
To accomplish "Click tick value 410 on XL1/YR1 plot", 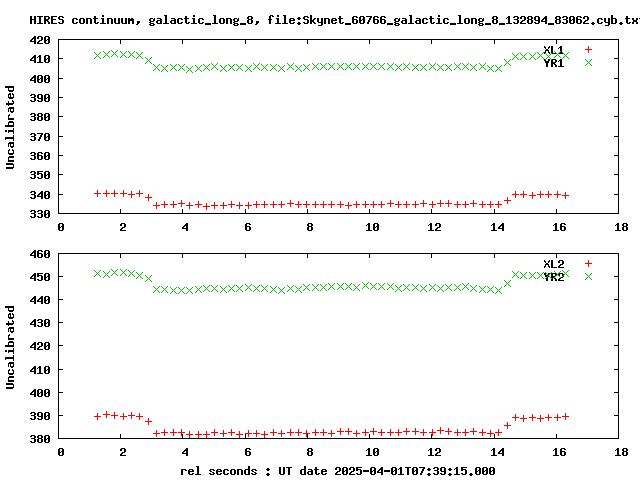I will pos(40,59).
